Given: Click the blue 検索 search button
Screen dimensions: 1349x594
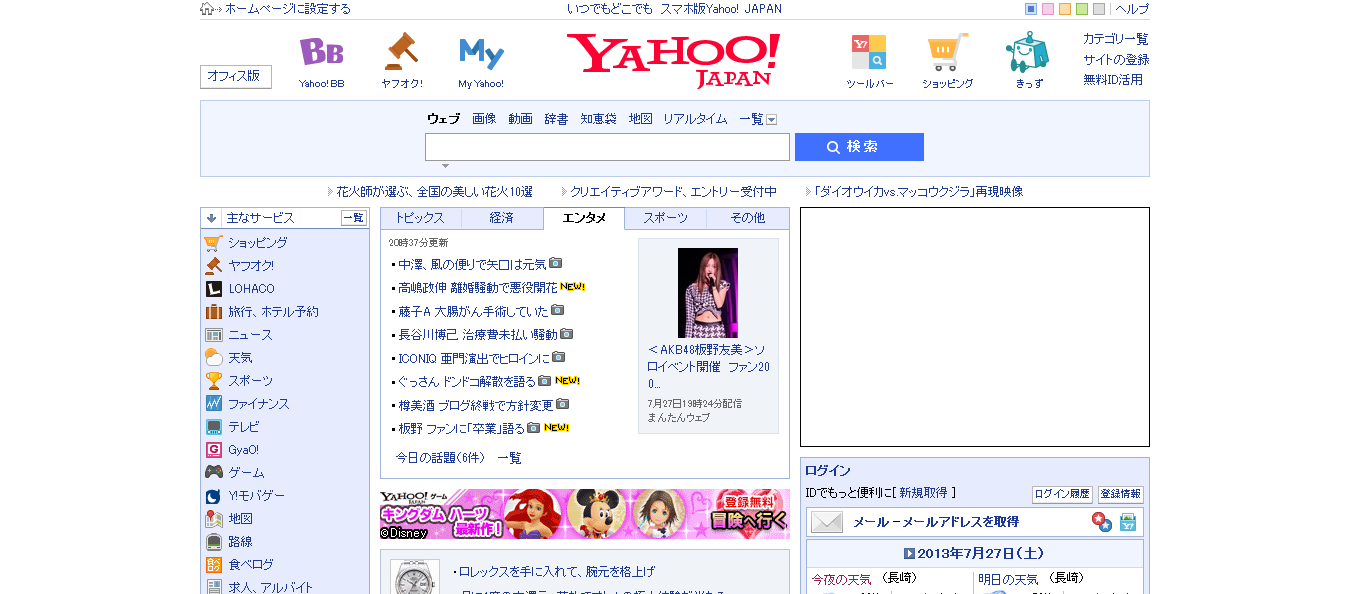Looking at the screenshot, I should click(x=859, y=147).
